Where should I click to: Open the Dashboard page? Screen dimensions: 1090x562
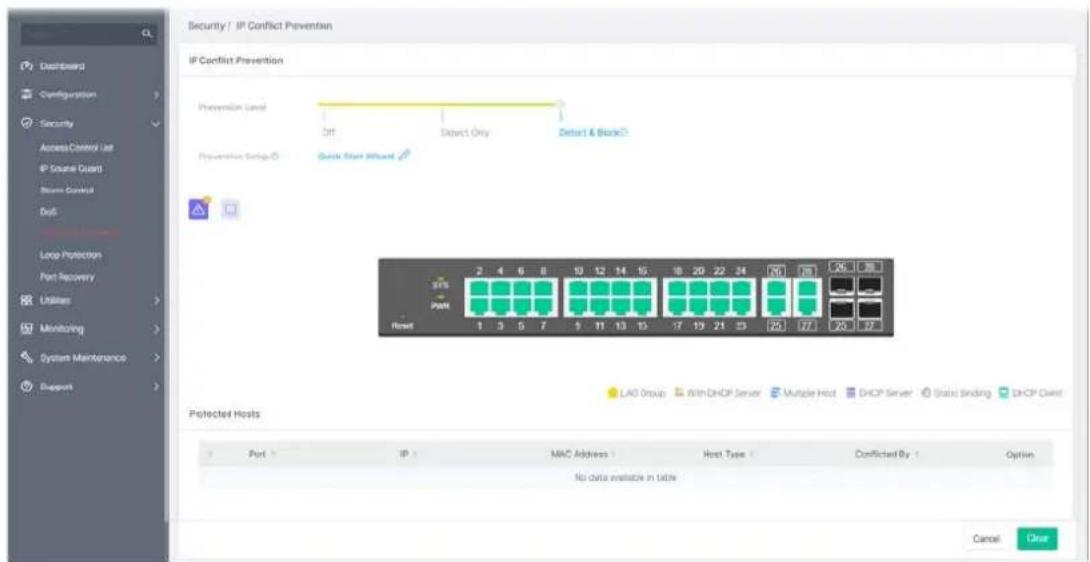click(x=63, y=67)
